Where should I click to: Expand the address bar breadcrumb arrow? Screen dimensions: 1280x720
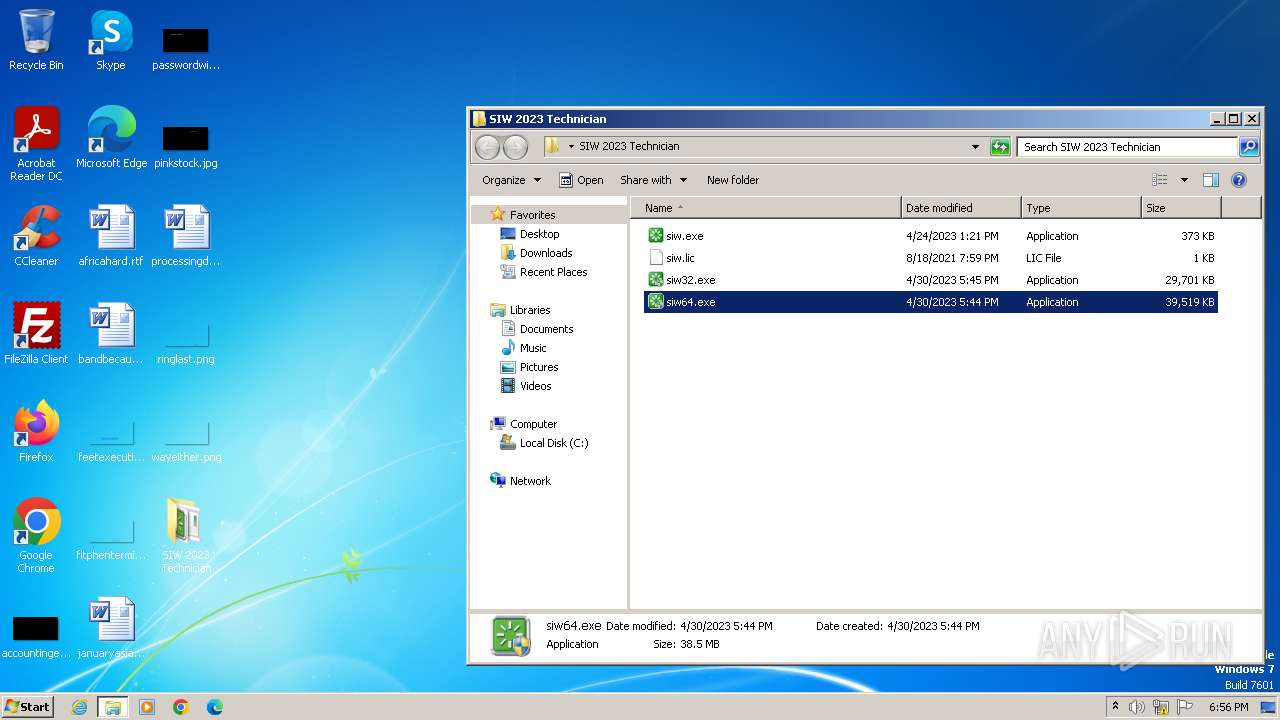point(571,147)
